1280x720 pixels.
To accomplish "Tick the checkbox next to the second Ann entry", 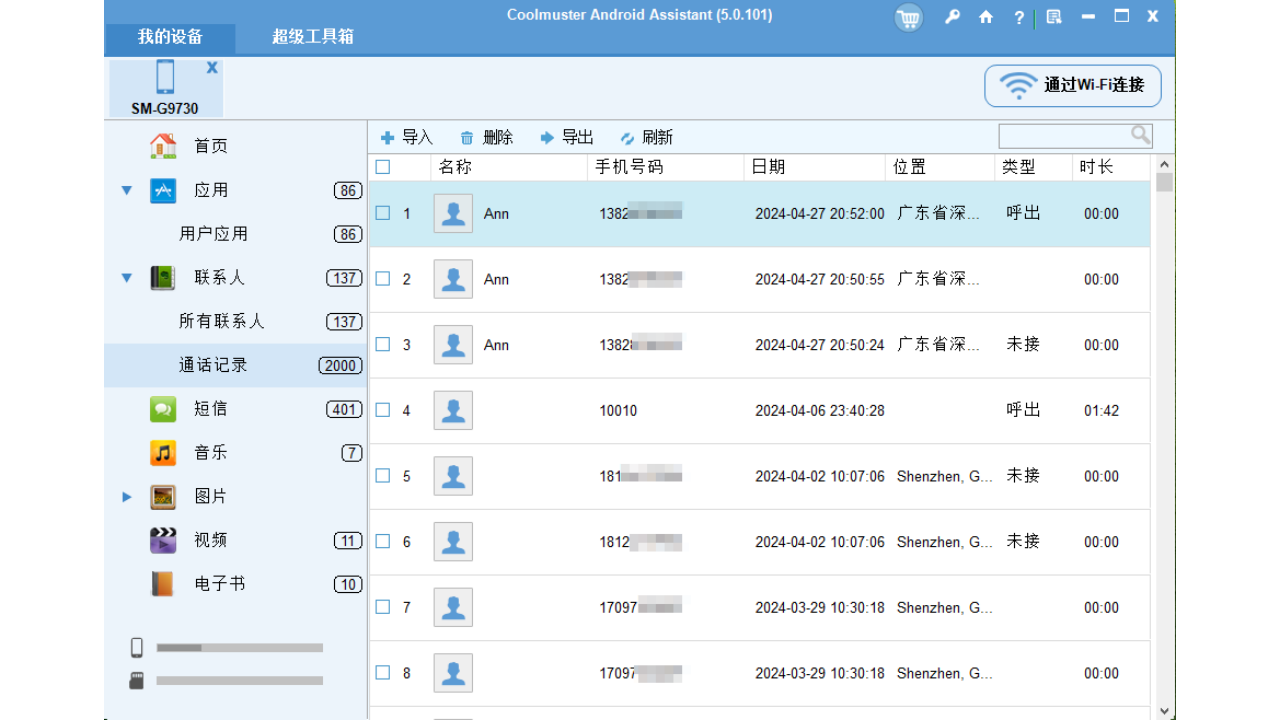I will coord(382,279).
